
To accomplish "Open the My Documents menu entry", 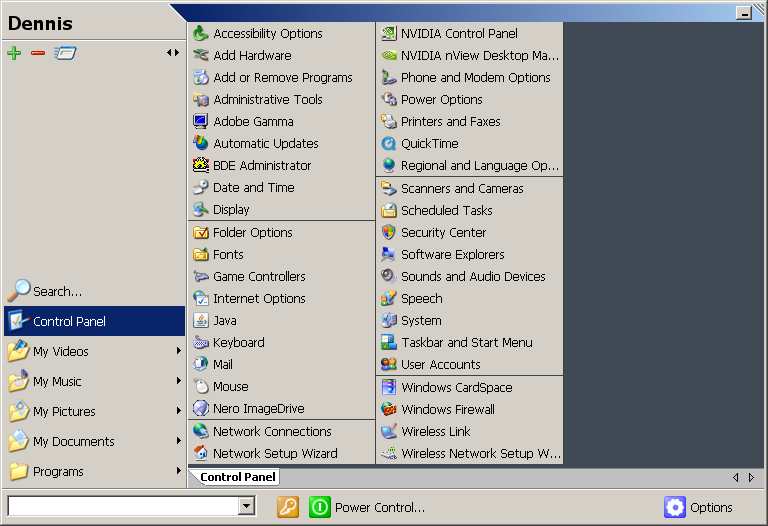I will [95, 441].
